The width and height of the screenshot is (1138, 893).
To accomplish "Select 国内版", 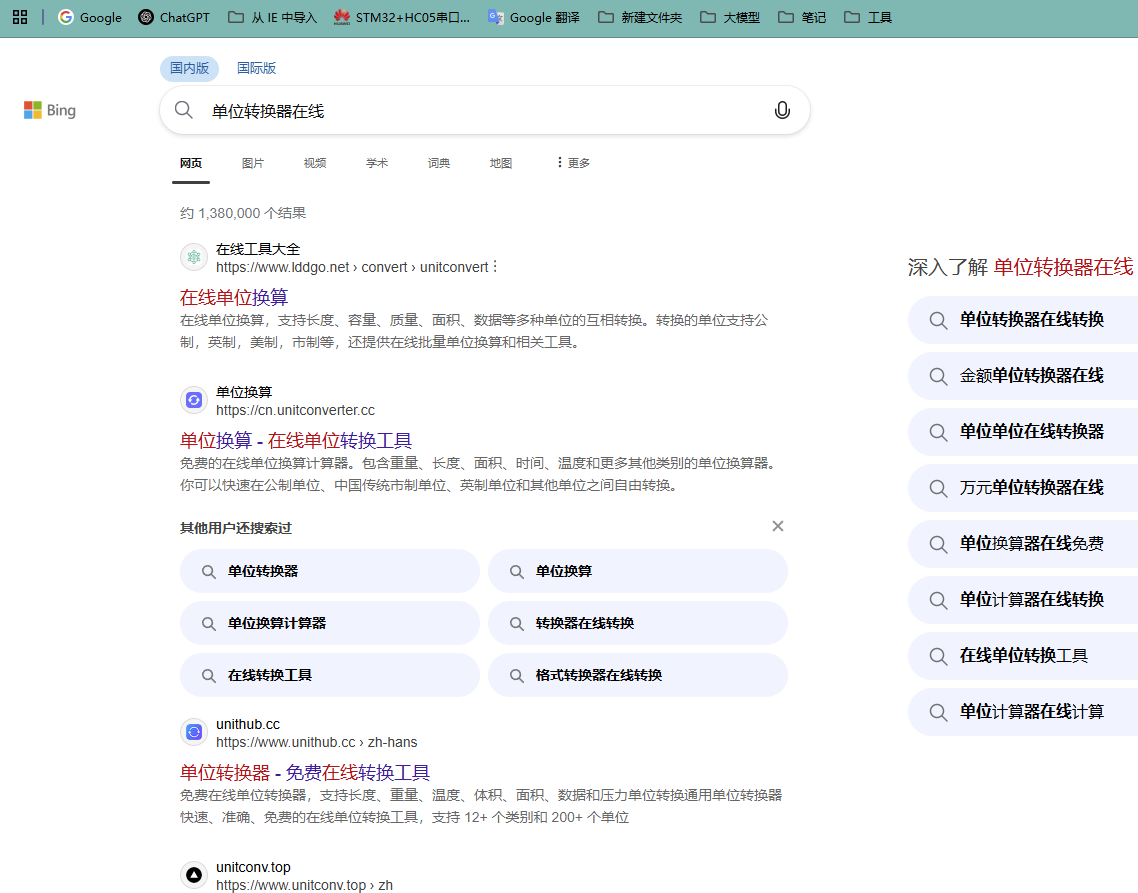I will tap(191, 67).
